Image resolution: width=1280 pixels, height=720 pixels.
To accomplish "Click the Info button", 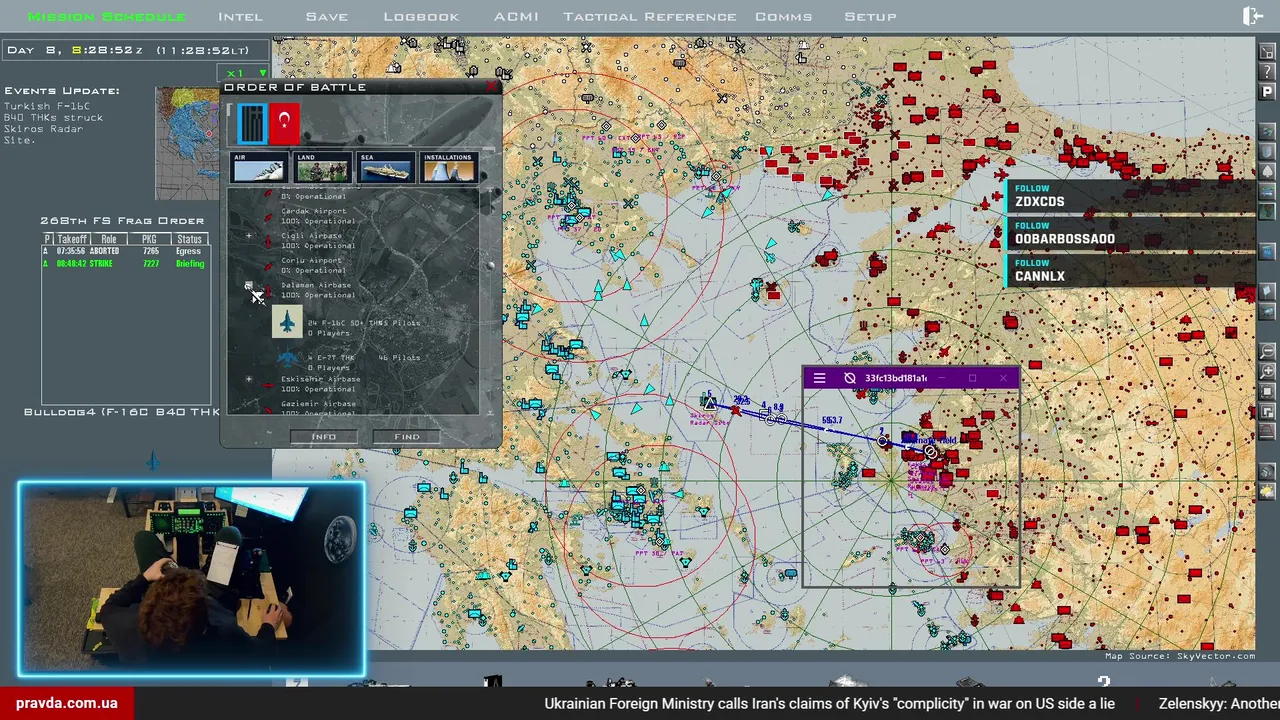I will pyautogui.click(x=323, y=437).
